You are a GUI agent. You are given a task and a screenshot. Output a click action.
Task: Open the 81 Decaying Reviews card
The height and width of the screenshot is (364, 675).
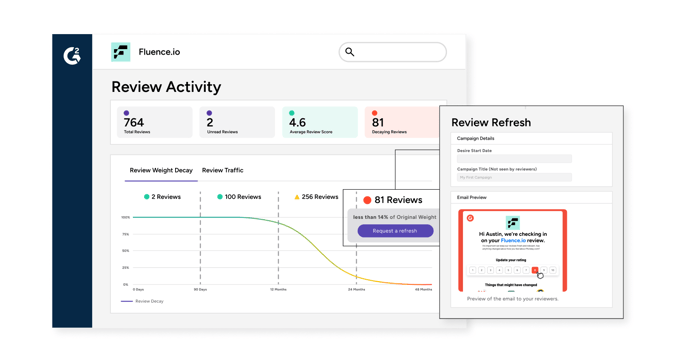coord(402,122)
